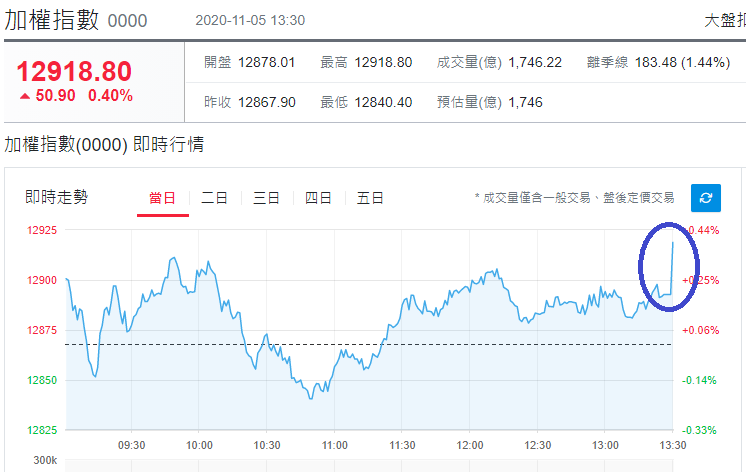The image size is (746, 472).
Task: Click the 成交量(億) value 1,746.22
Action: pos(535,62)
